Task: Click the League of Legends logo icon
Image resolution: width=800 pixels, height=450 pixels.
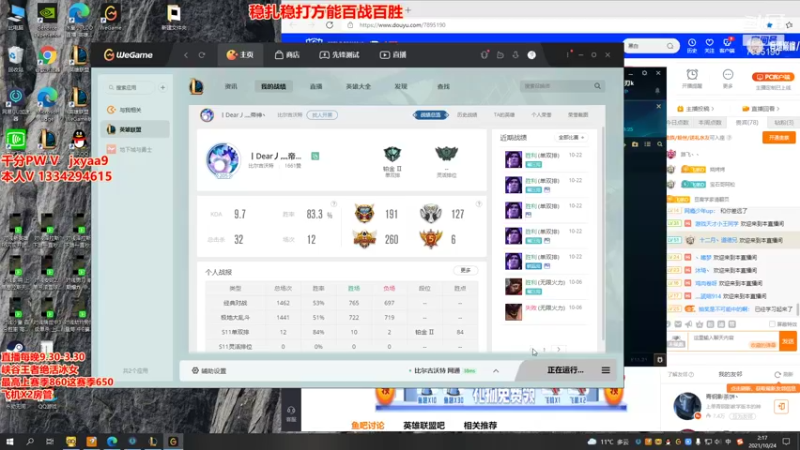Action: point(196,87)
